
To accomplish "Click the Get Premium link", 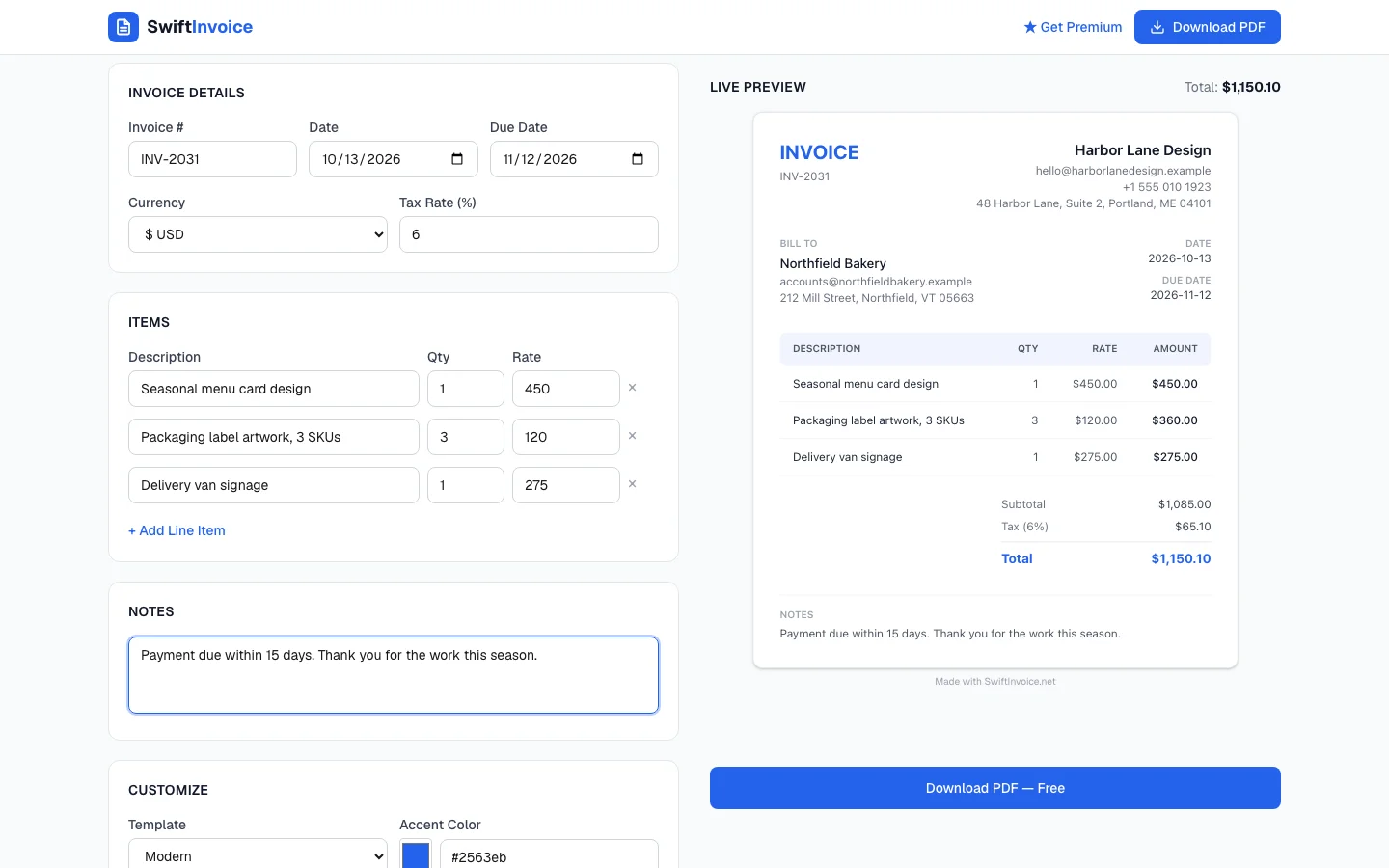I will click(x=1073, y=27).
